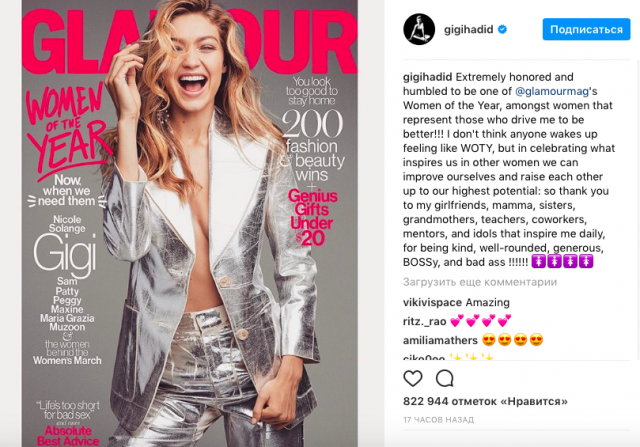The height and width of the screenshot is (447, 640).
Task: Click the heart like icon
Action: pyautogui.click(x=413, y=378)
